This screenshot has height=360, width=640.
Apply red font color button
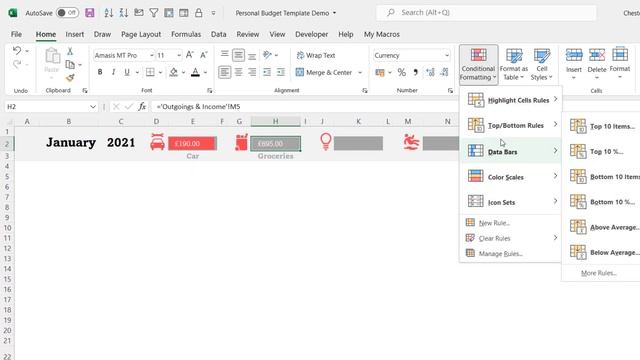click(x=196, y=72)
